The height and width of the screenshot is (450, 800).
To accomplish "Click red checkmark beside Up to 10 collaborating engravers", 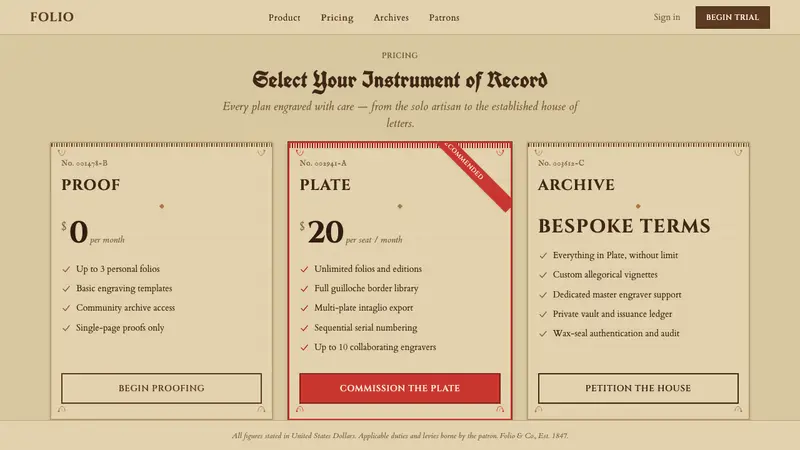I will click(x=304, y=347).
